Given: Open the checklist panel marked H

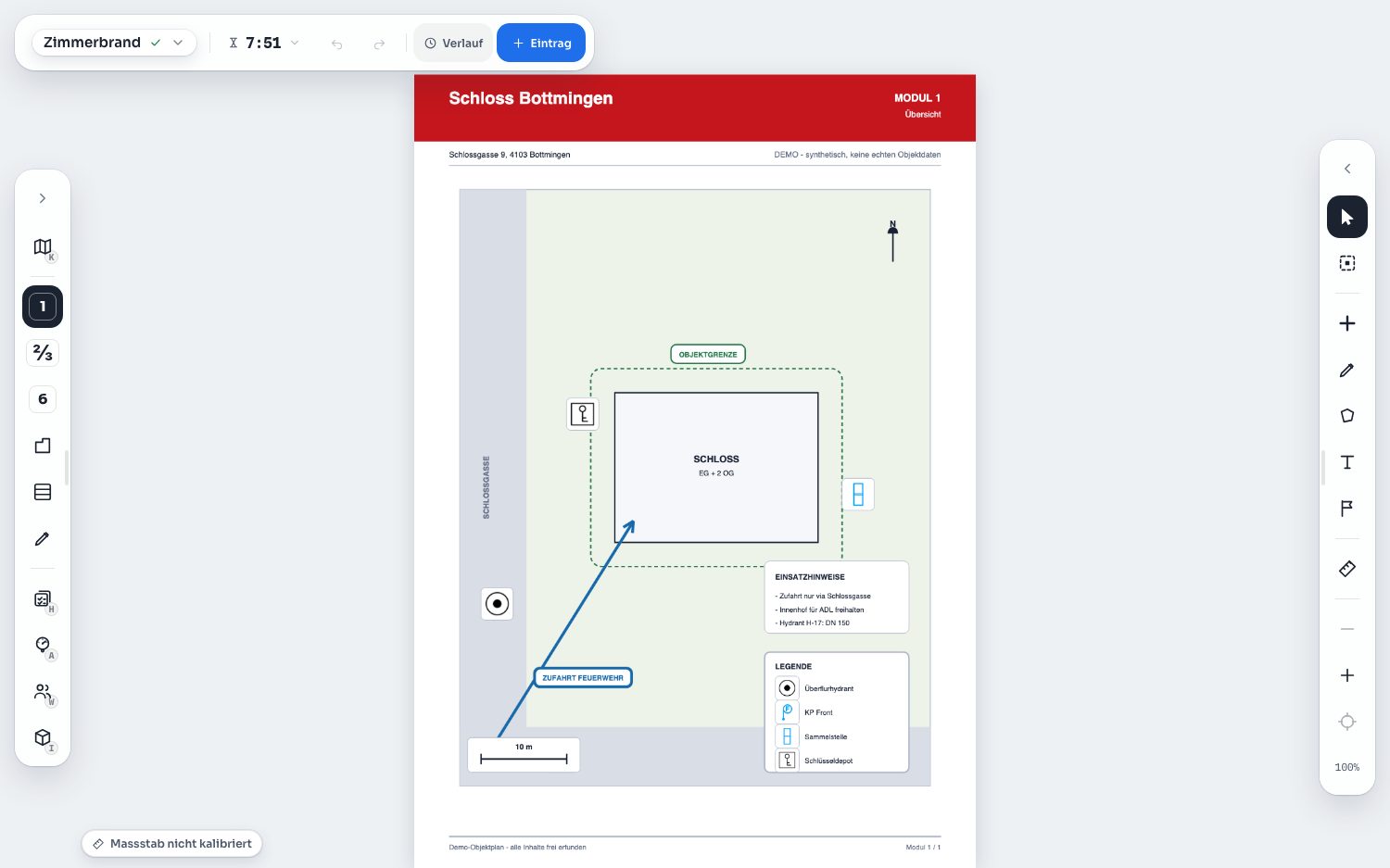Looking at the screenshot, I should (43, 599).
